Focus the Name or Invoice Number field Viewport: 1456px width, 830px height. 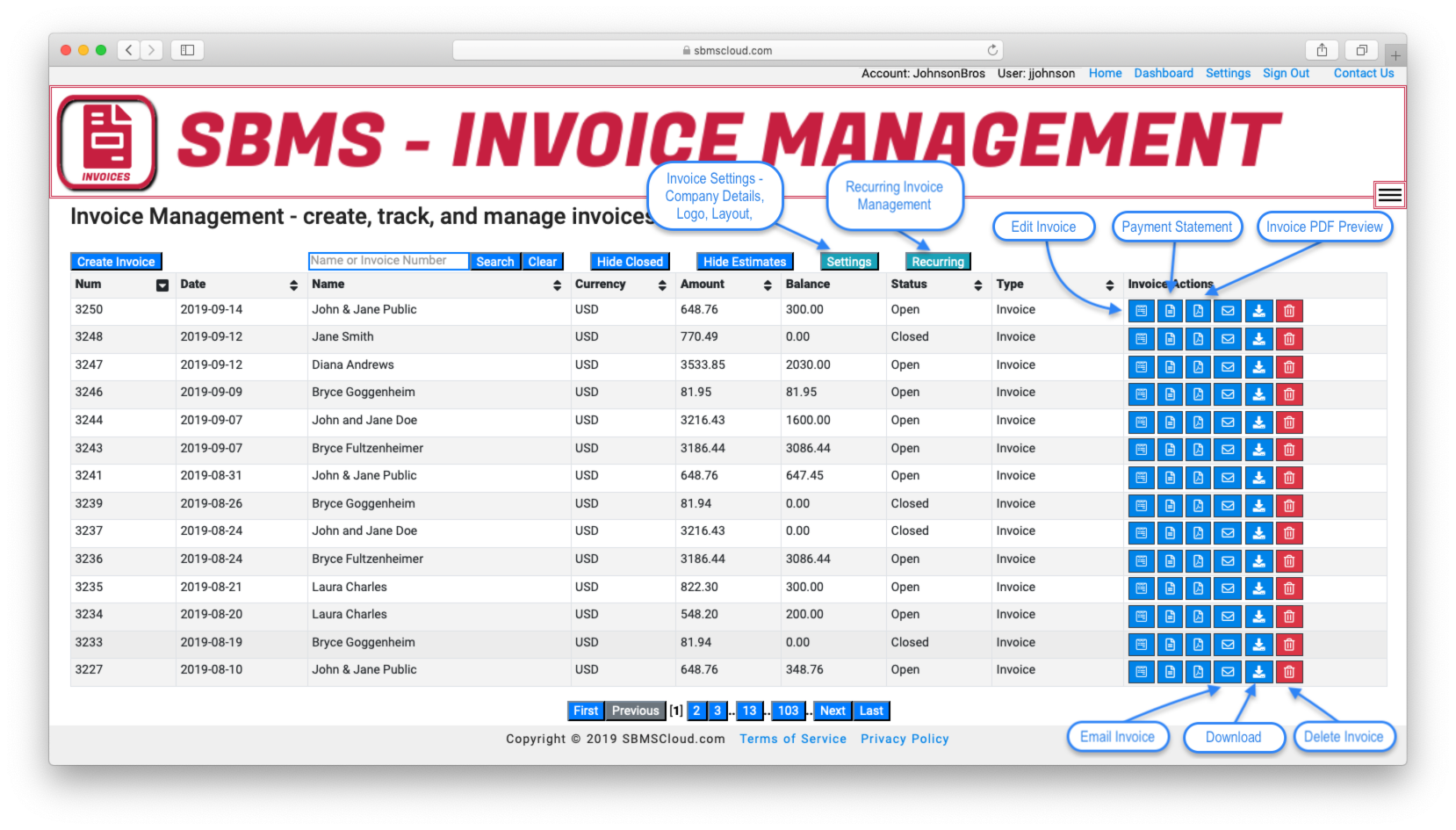click(x=388, y=261)
